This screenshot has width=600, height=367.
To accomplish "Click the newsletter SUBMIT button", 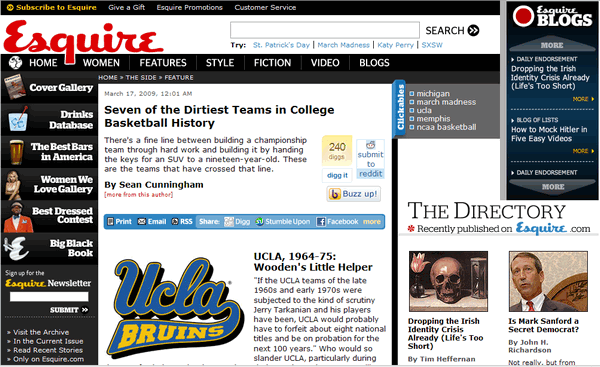I will (x=69, y=310).
